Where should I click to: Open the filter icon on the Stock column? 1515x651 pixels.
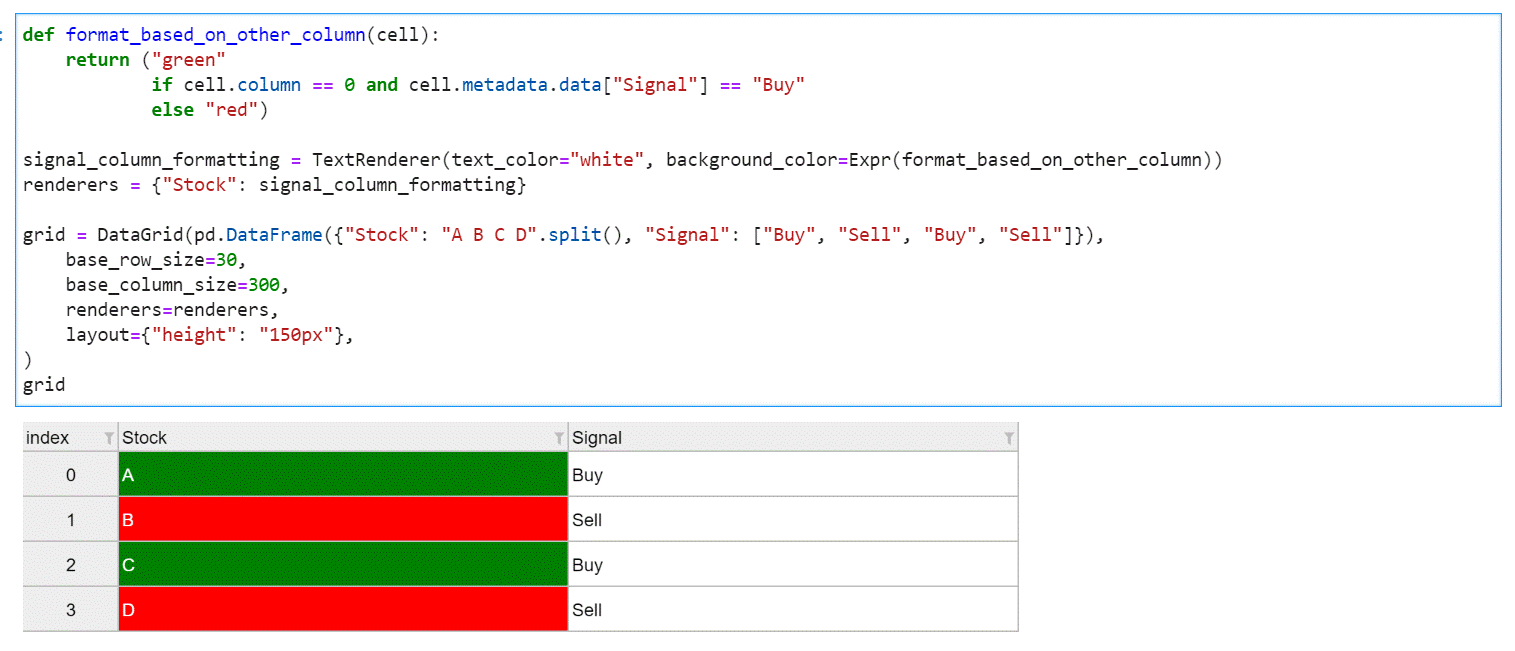[x=559, y=438]
